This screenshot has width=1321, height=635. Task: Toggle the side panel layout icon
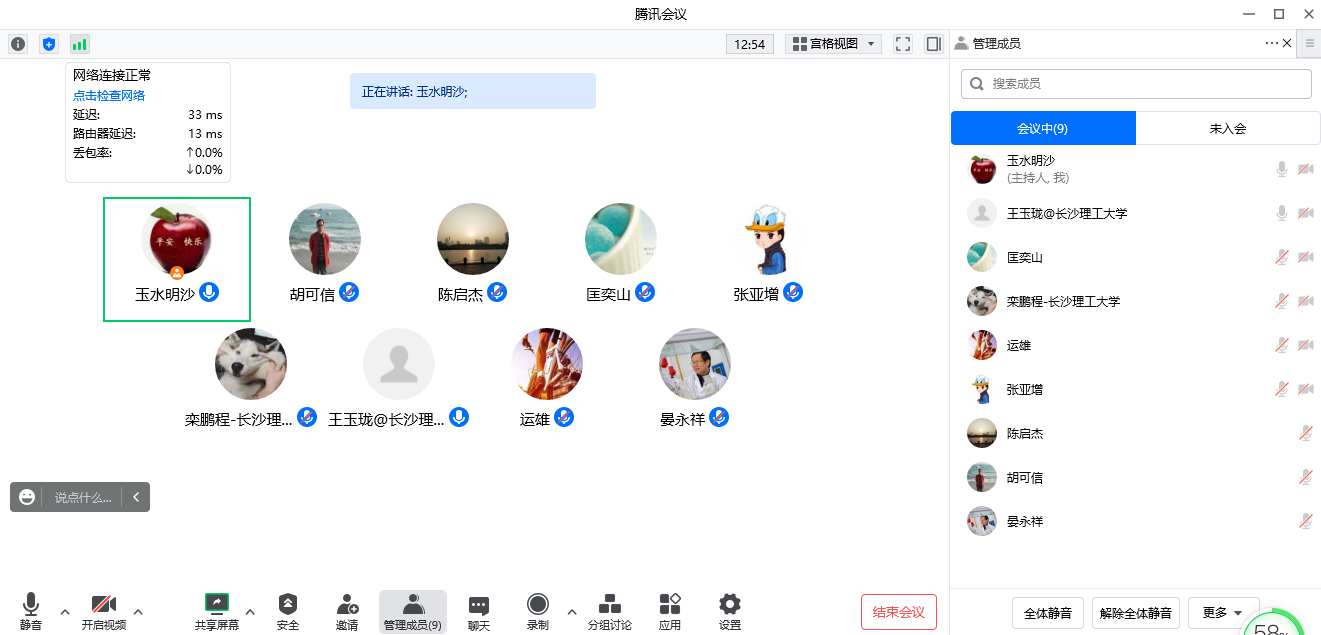934,44
